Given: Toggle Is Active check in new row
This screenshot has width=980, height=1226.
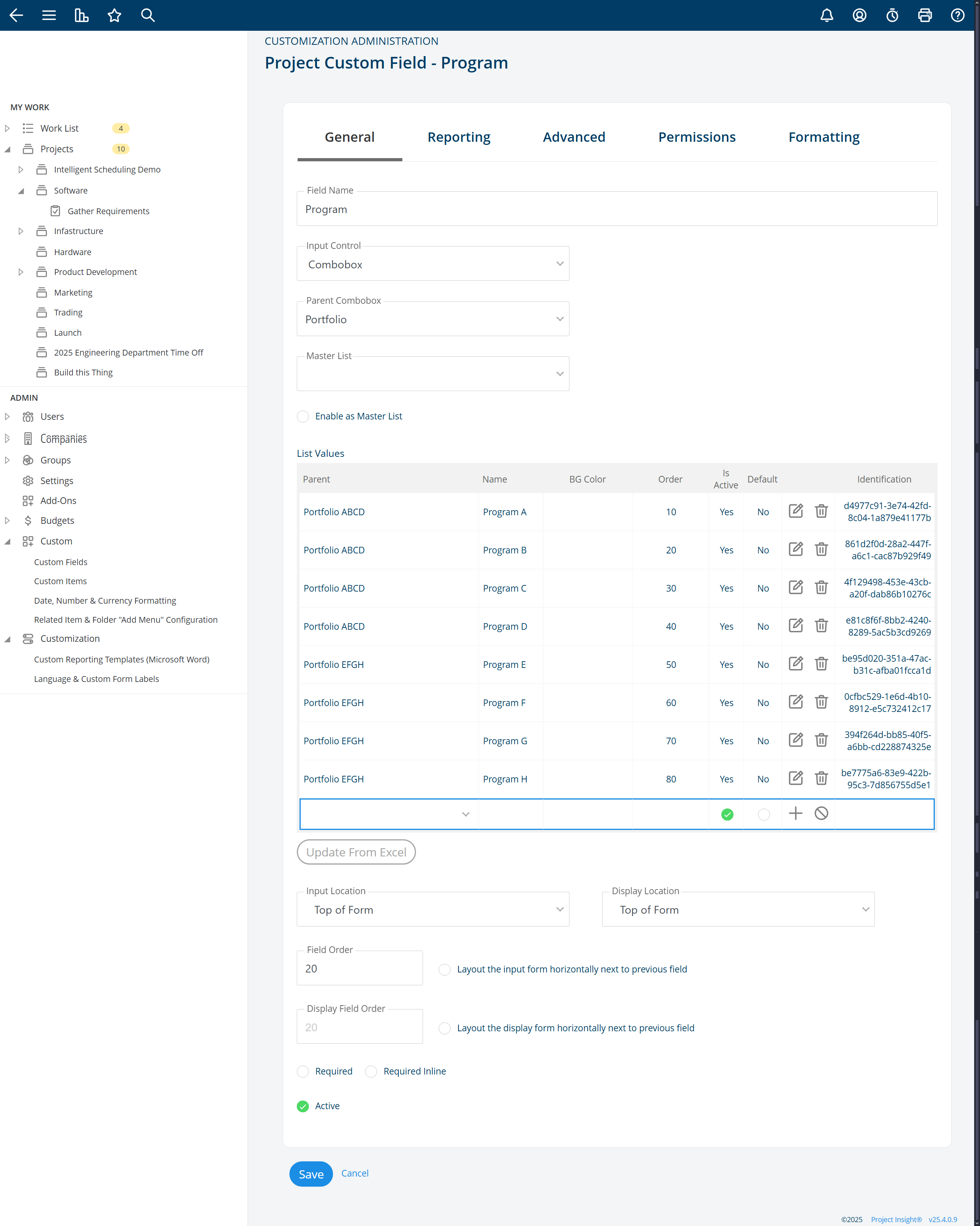Looking at the screenshot, I should tap(727, 815).
